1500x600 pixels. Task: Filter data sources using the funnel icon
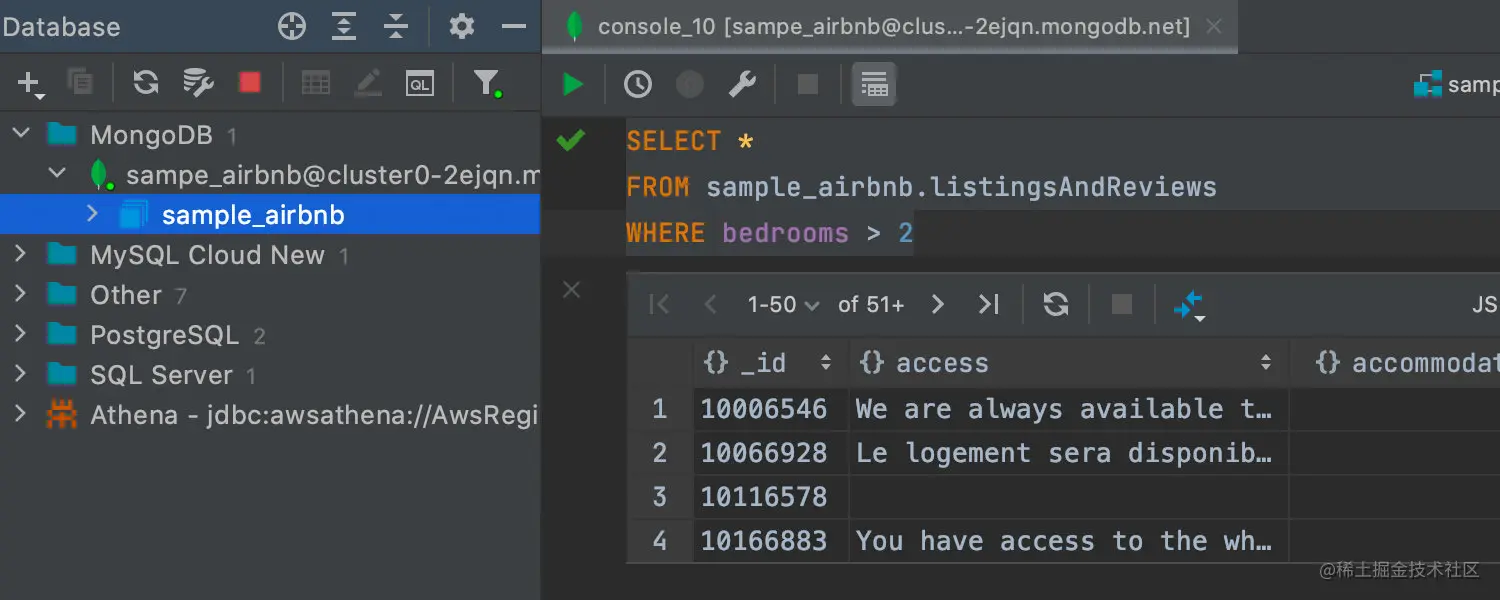487,82
